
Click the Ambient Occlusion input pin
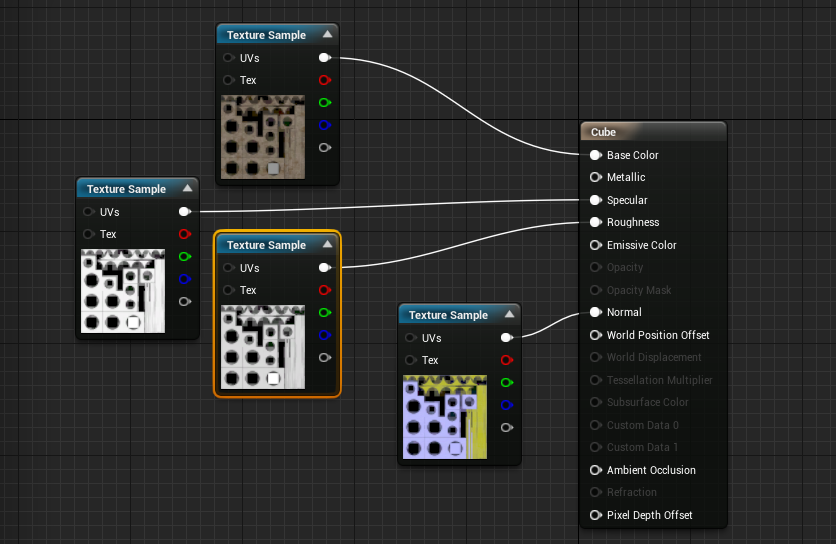click(x=595, y=470)
